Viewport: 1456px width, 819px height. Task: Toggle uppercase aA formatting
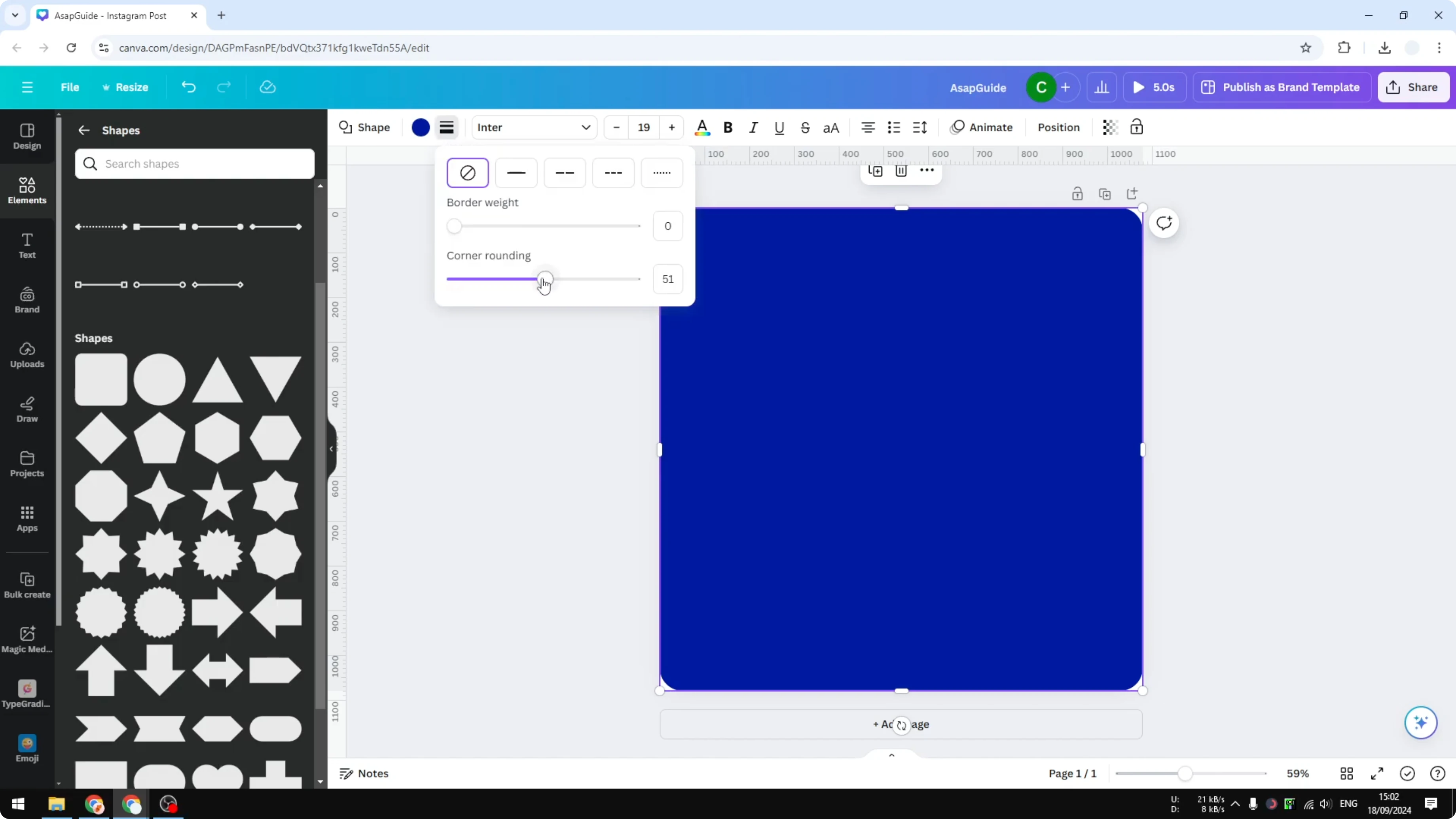831,127
